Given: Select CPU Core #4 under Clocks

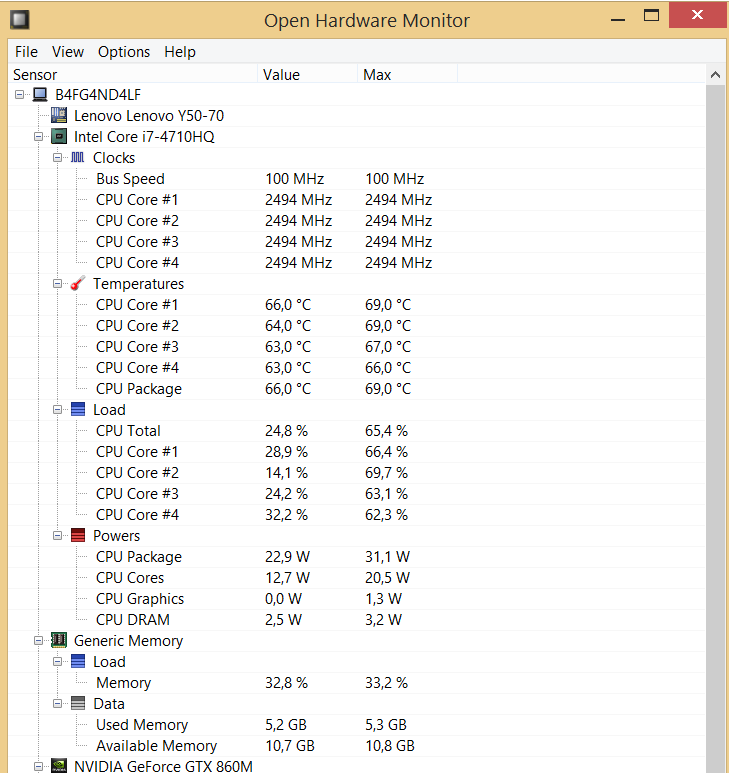Looking at the screenshot, I should [357, 263].
